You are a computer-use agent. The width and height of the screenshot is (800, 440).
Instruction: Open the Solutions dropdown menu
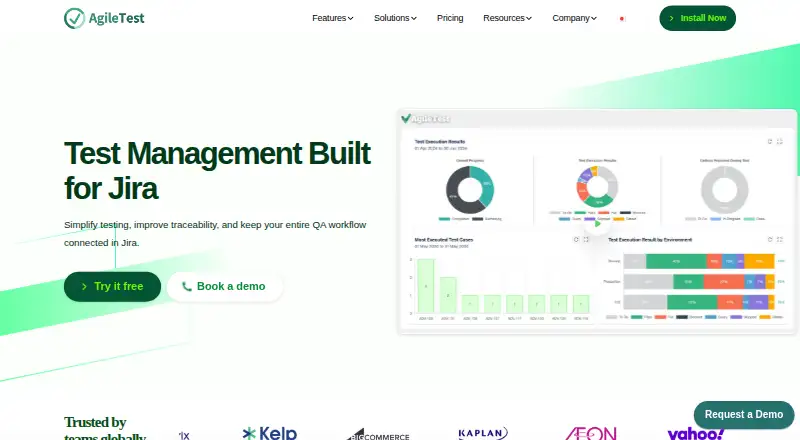click(395, 18)
